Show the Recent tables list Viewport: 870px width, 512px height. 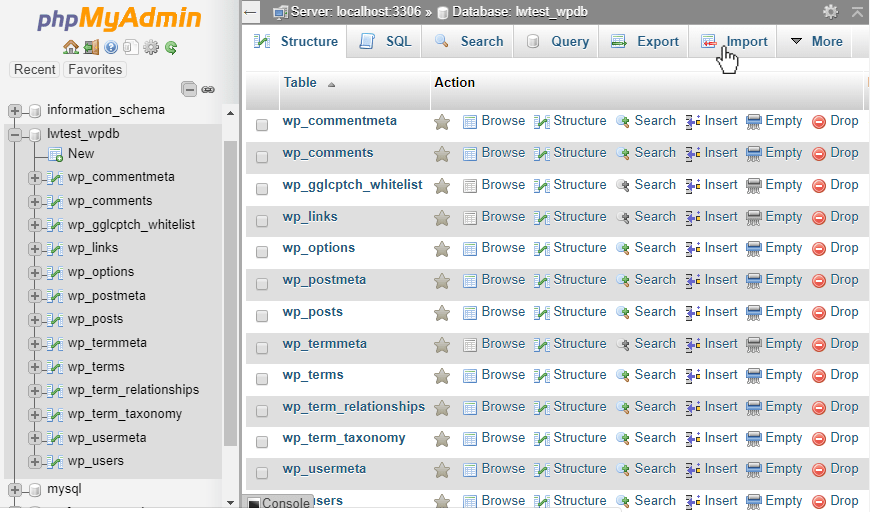click(x=34, y=69)
